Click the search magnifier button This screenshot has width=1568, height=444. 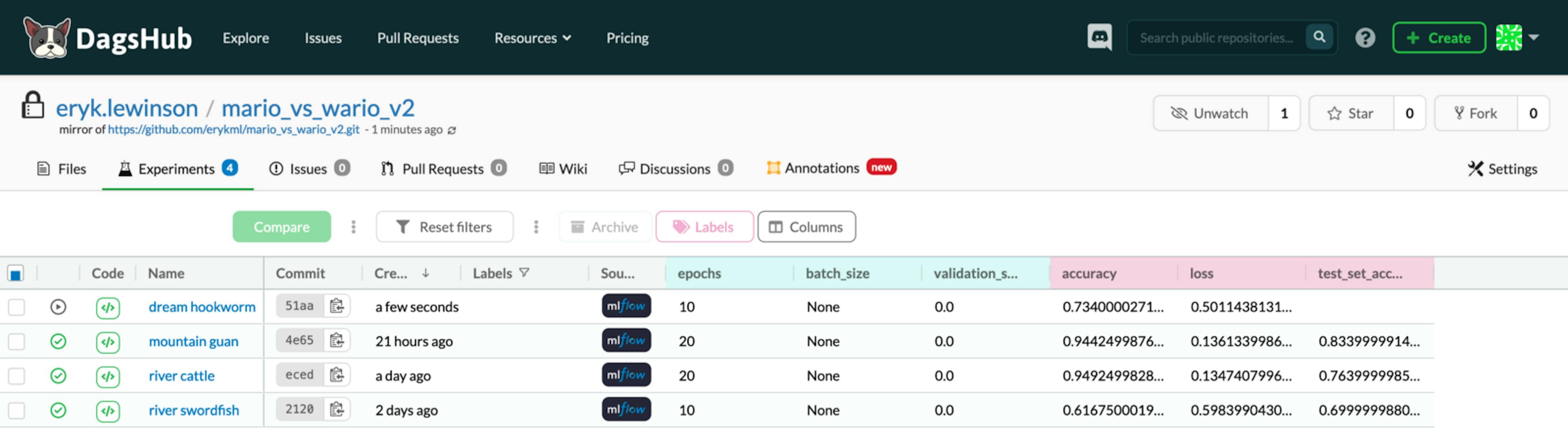tap(1319, 37)
